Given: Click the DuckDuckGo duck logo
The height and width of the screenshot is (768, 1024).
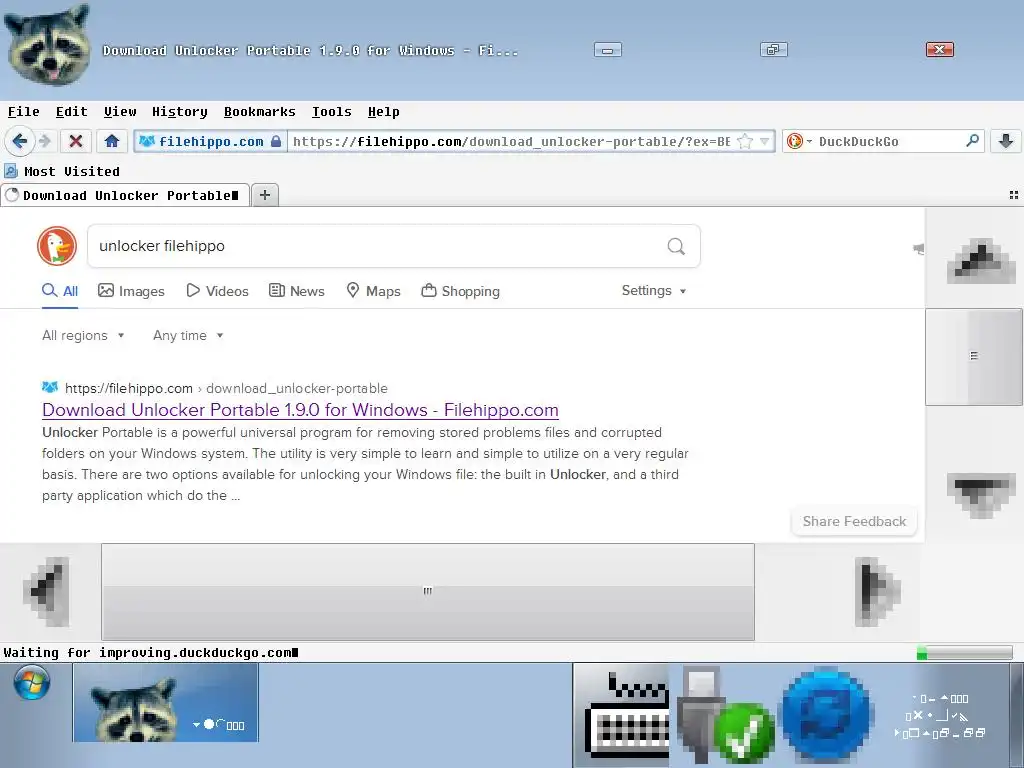Looking at the screenshot, I should tap(57, 246).
